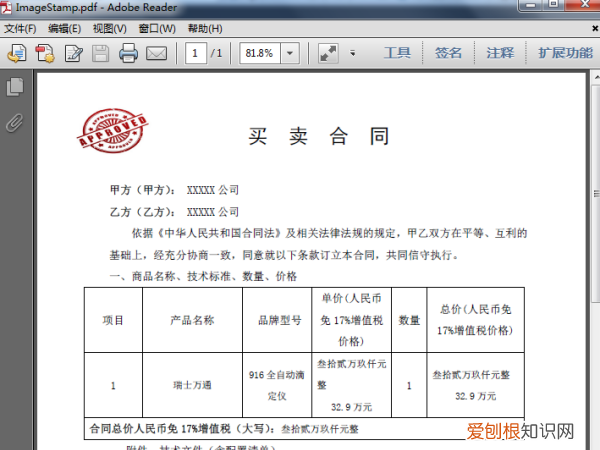Open the Attachments paperclip panel
Screen dimensions: 600x450
click(15, 123)
